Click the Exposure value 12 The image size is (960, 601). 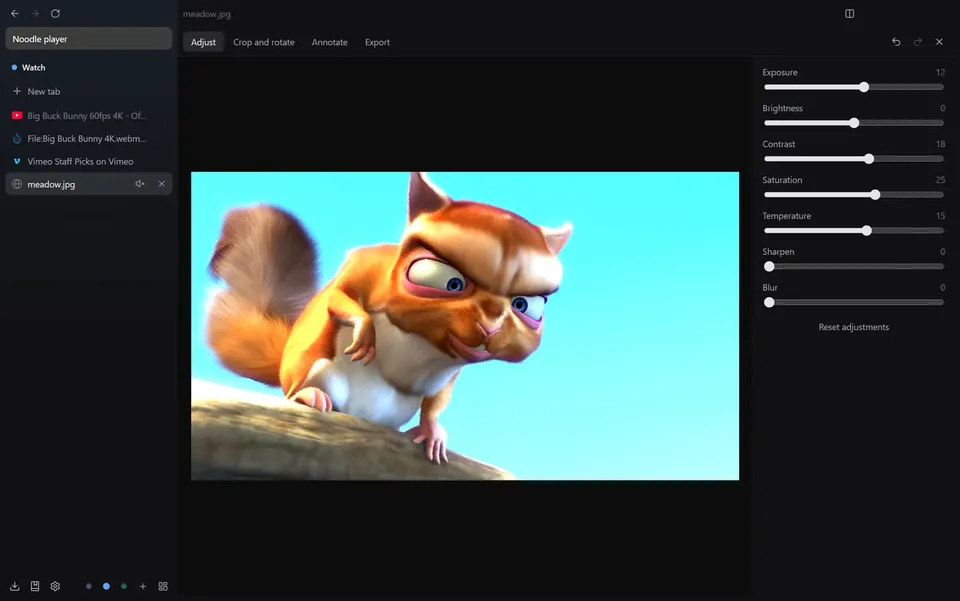(x=940, y=72)
